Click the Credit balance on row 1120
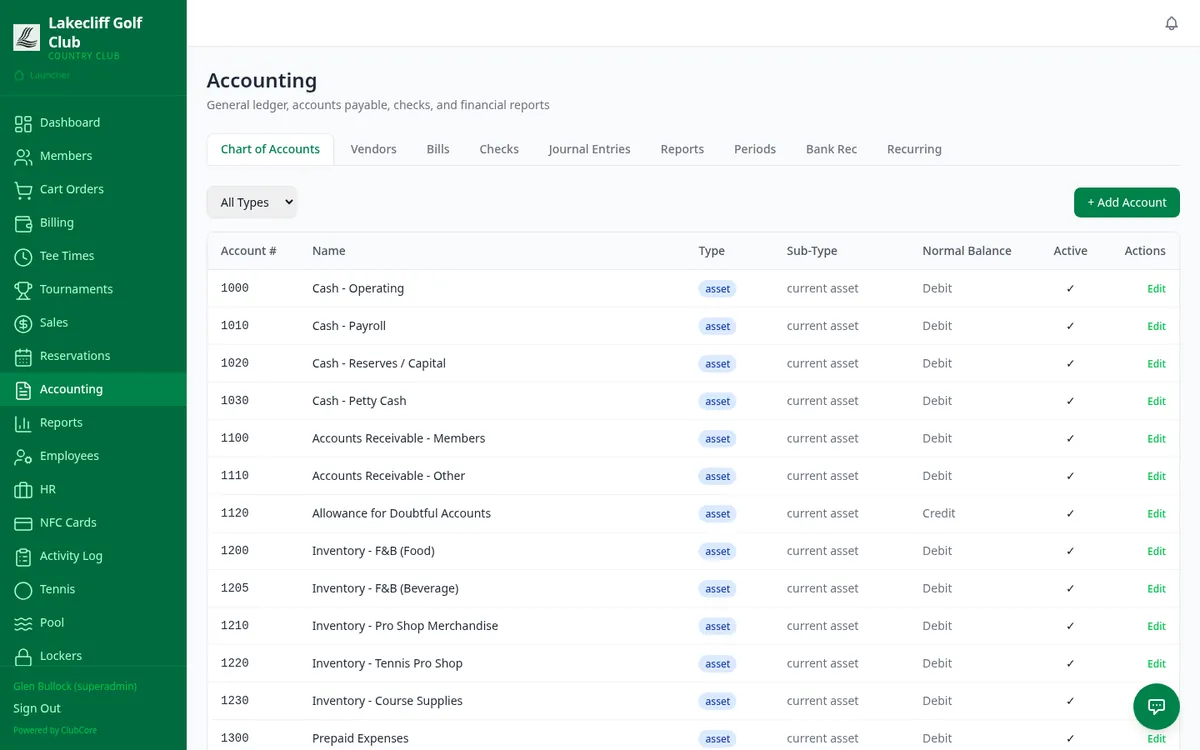Viewport: 1200px width, 750px height. [939, 513]
